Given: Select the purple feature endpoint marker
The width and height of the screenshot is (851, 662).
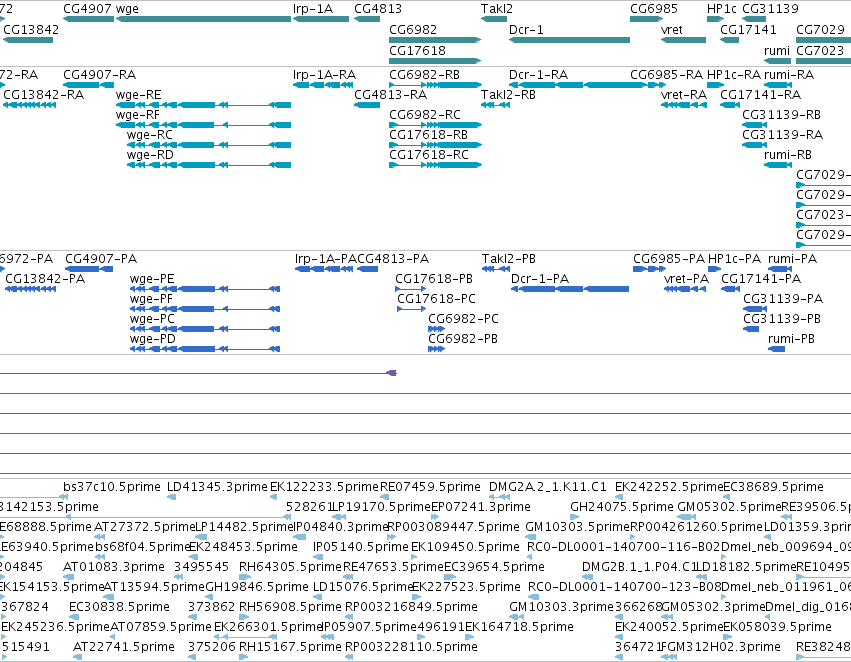Looking at the screenshot, I should (x=391, y=373).
